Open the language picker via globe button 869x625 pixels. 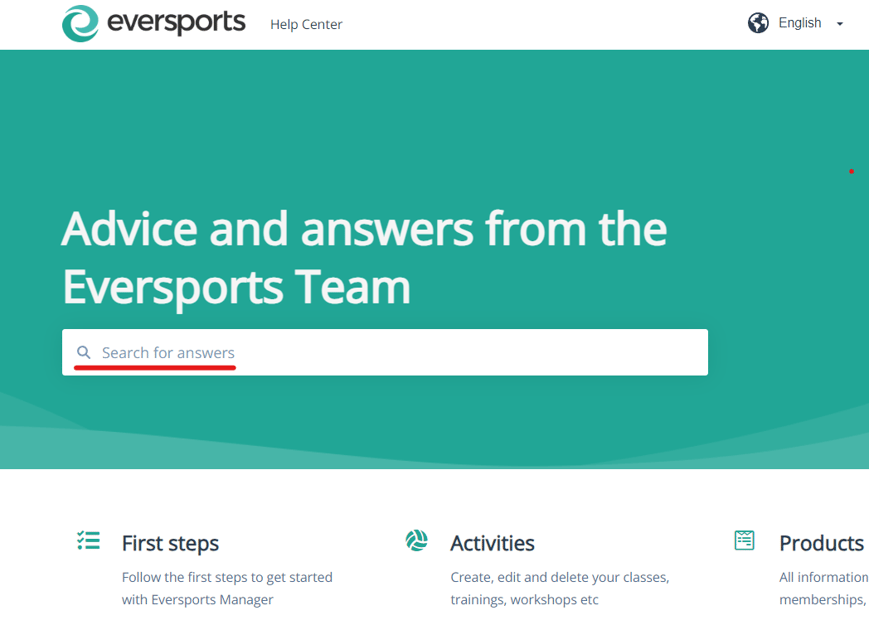[x=757, y=21]
